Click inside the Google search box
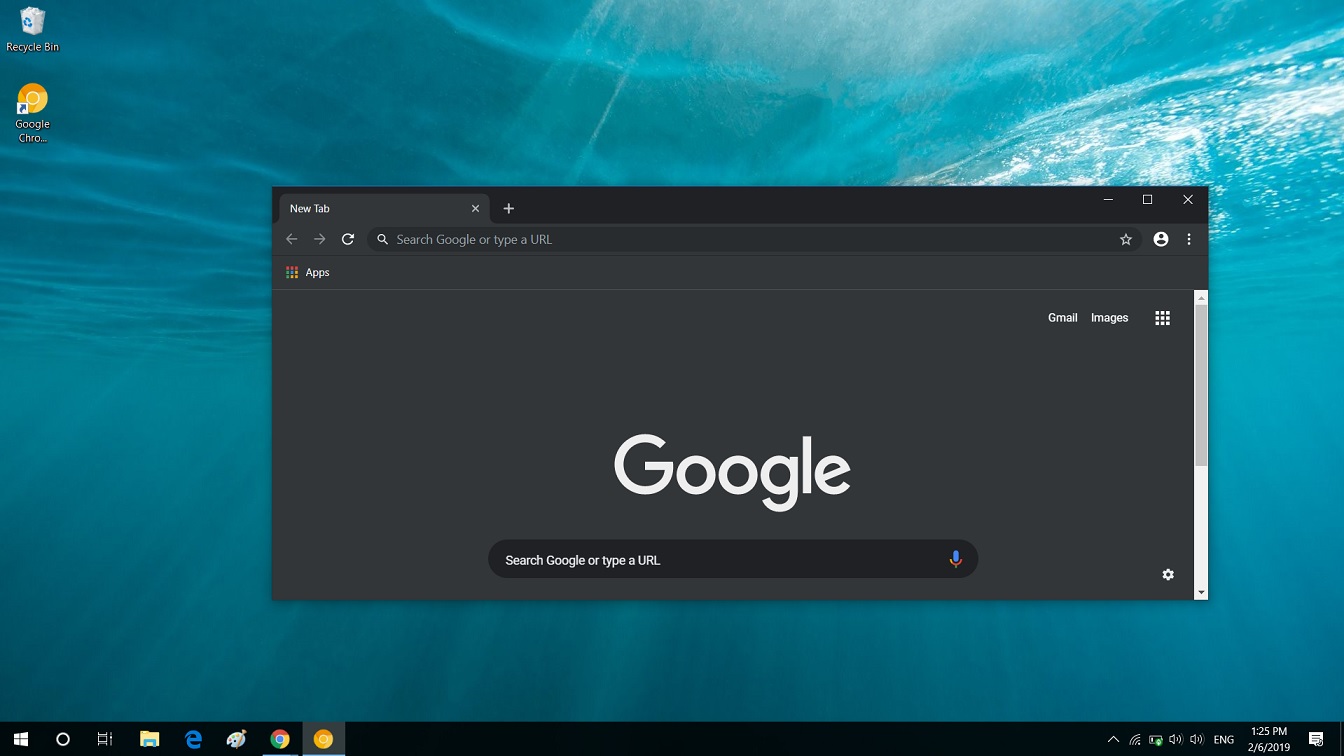This screenshot has width=1344, height=756. [x=700, y=559]
